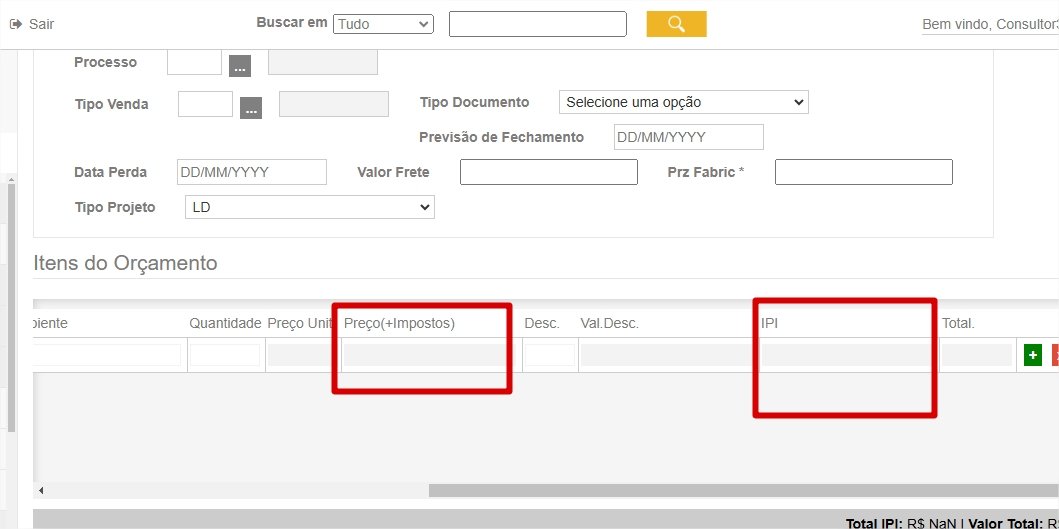Click the Sair logout icon
This screenshot has width=1059, height=529.
click(16, 24)
